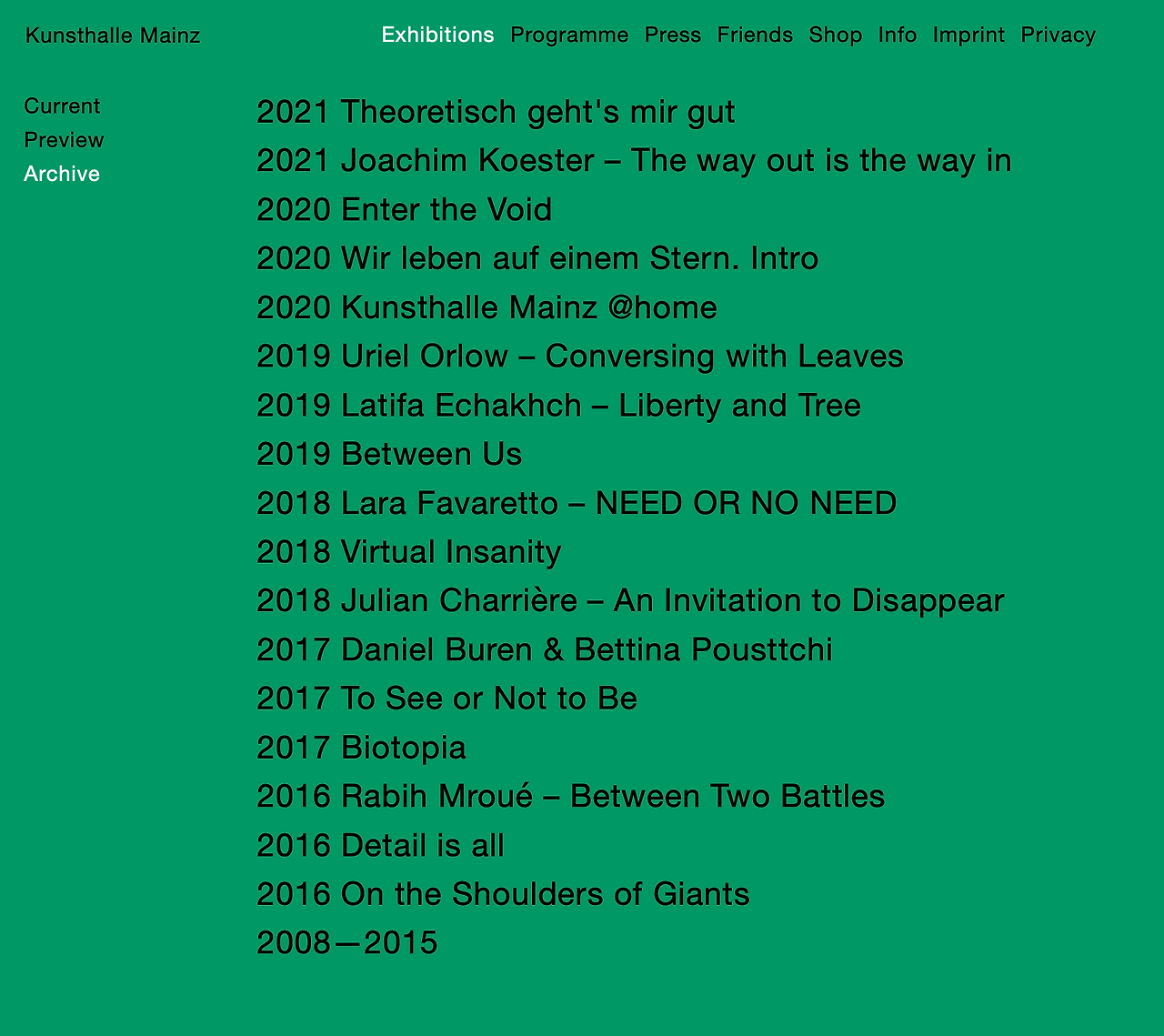Open the Info menu item
1164x1036 pixels.
point(898,35)
